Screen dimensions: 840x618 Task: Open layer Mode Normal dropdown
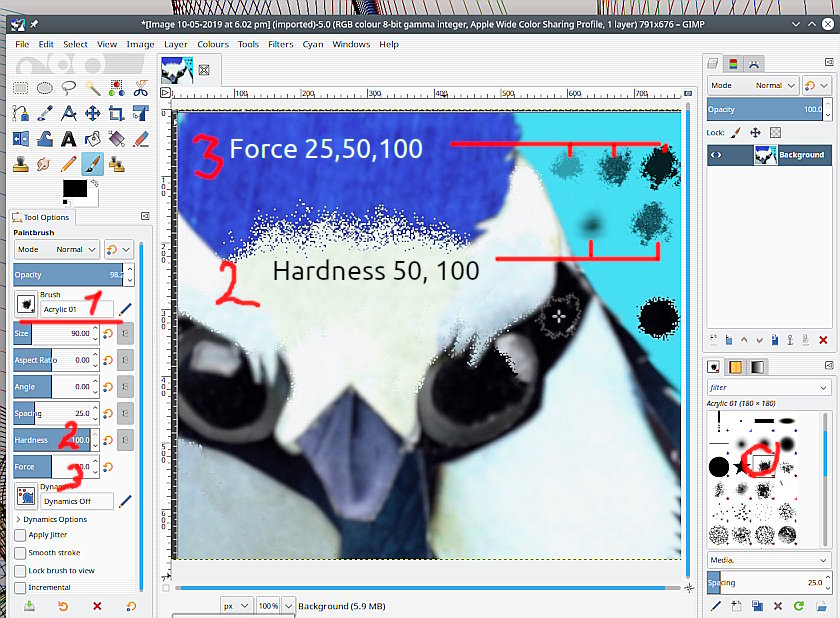[753, 85]
